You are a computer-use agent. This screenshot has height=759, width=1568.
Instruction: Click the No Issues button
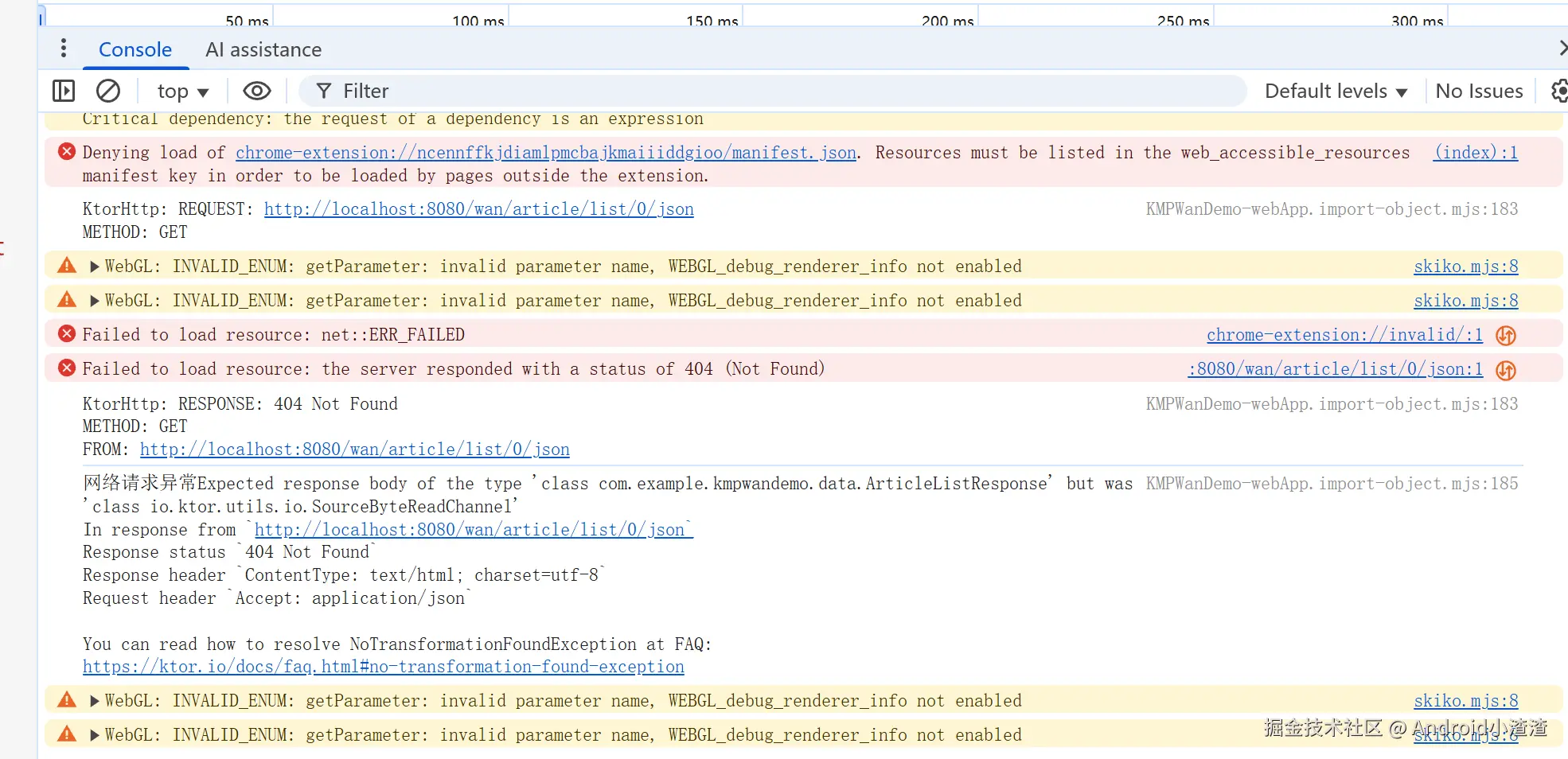pyautogui.click(x=1479, y=91)
